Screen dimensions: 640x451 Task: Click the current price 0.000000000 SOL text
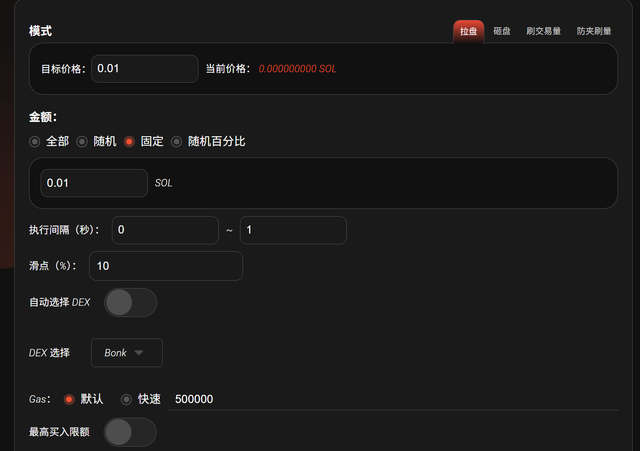[x=298, y=69]
